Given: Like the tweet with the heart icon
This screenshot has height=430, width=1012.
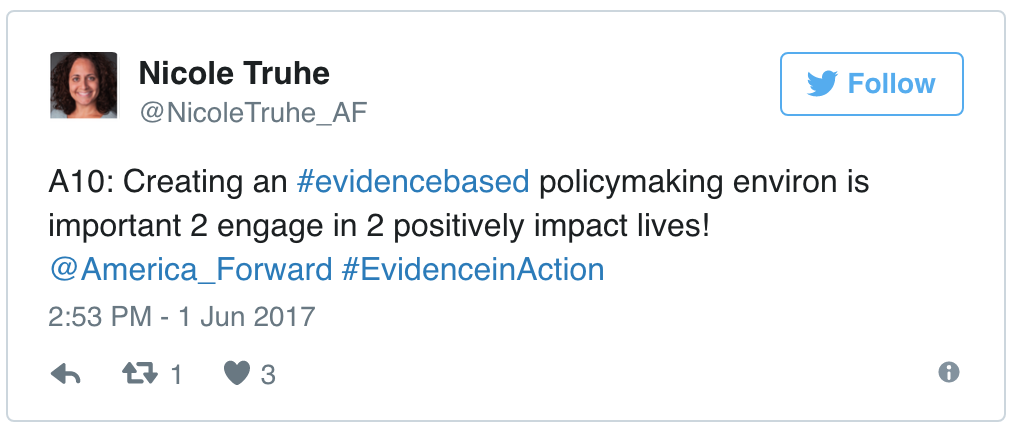Looking at the screenshot, I should [x=236, y=374].
